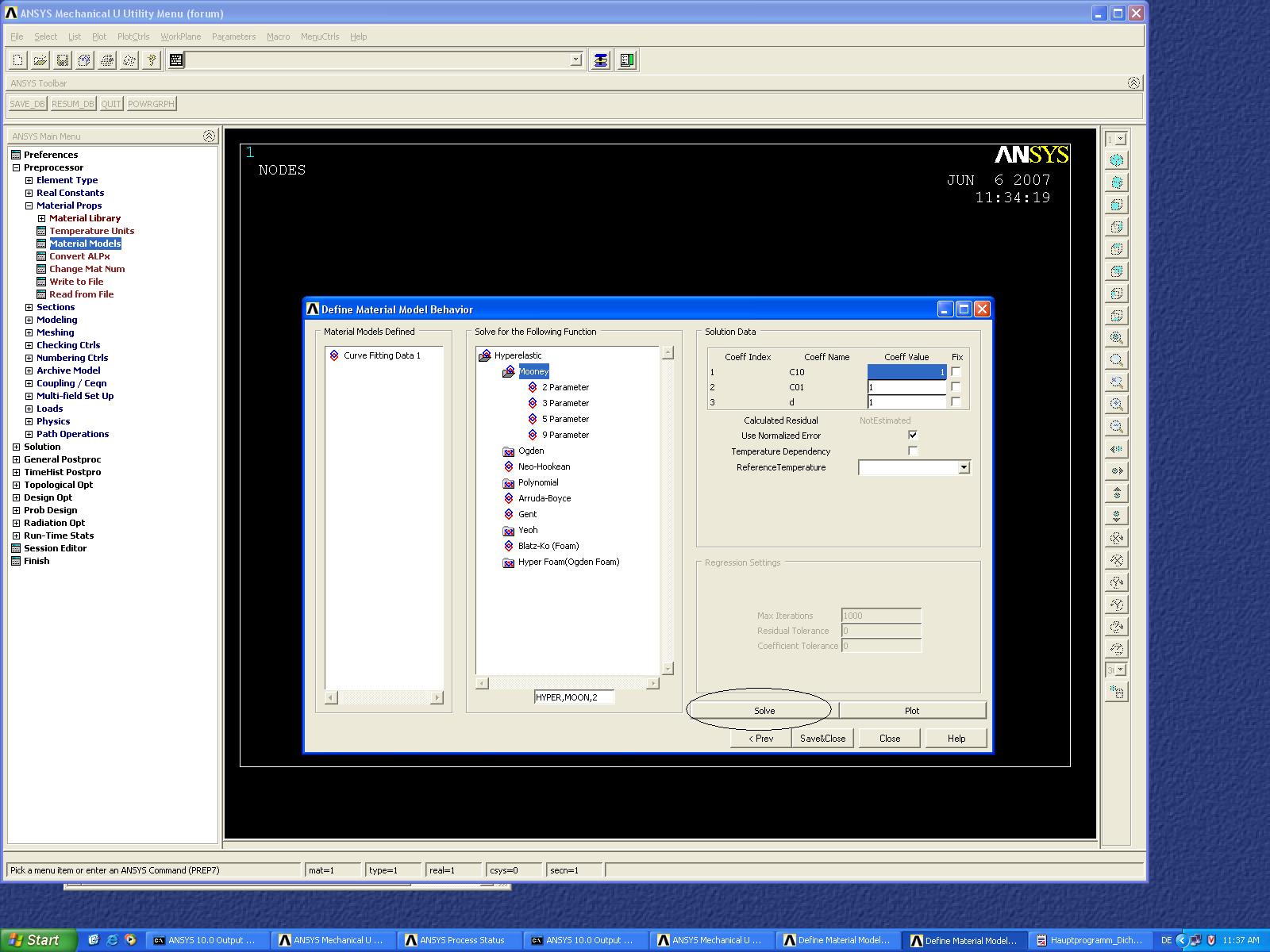The height and width of the screenshot is (952, 1270).
Task: Expand the Element Type tree node
Action: pos(29,180)
